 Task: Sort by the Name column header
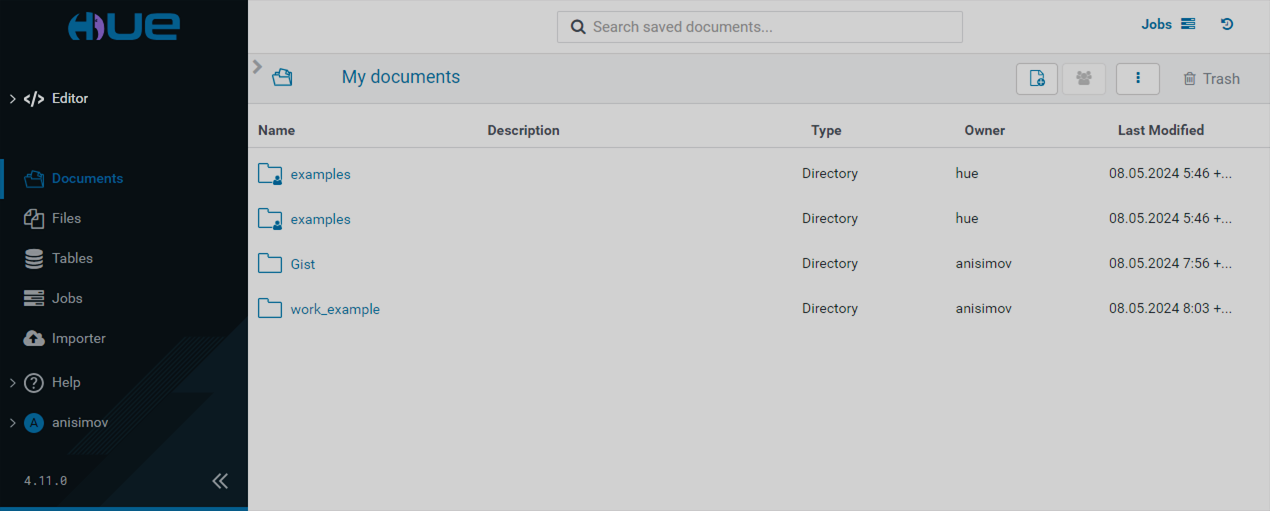coord(276,130)
